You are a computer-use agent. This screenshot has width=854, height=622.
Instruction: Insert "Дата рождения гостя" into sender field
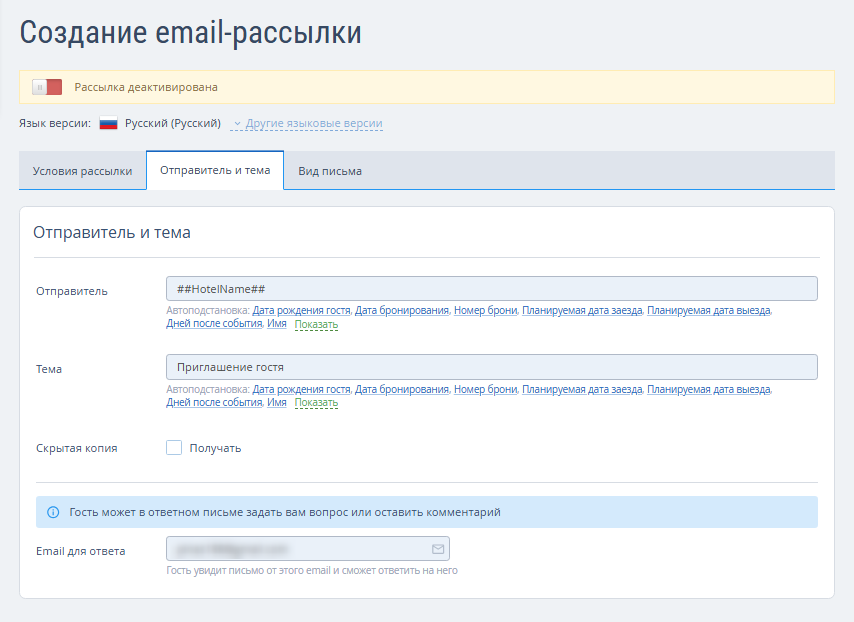point(301,310)
